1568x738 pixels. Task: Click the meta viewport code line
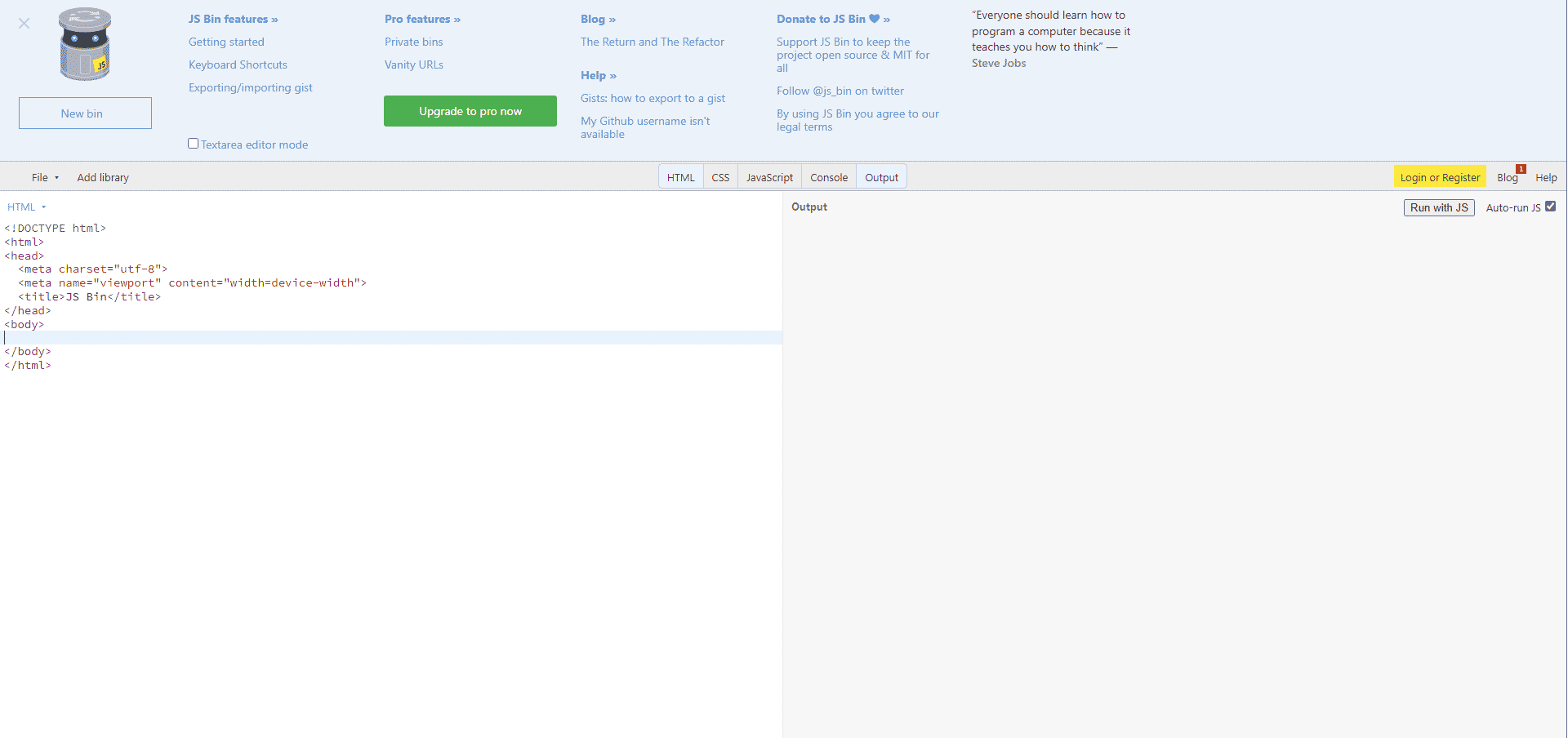coord(193,282)
